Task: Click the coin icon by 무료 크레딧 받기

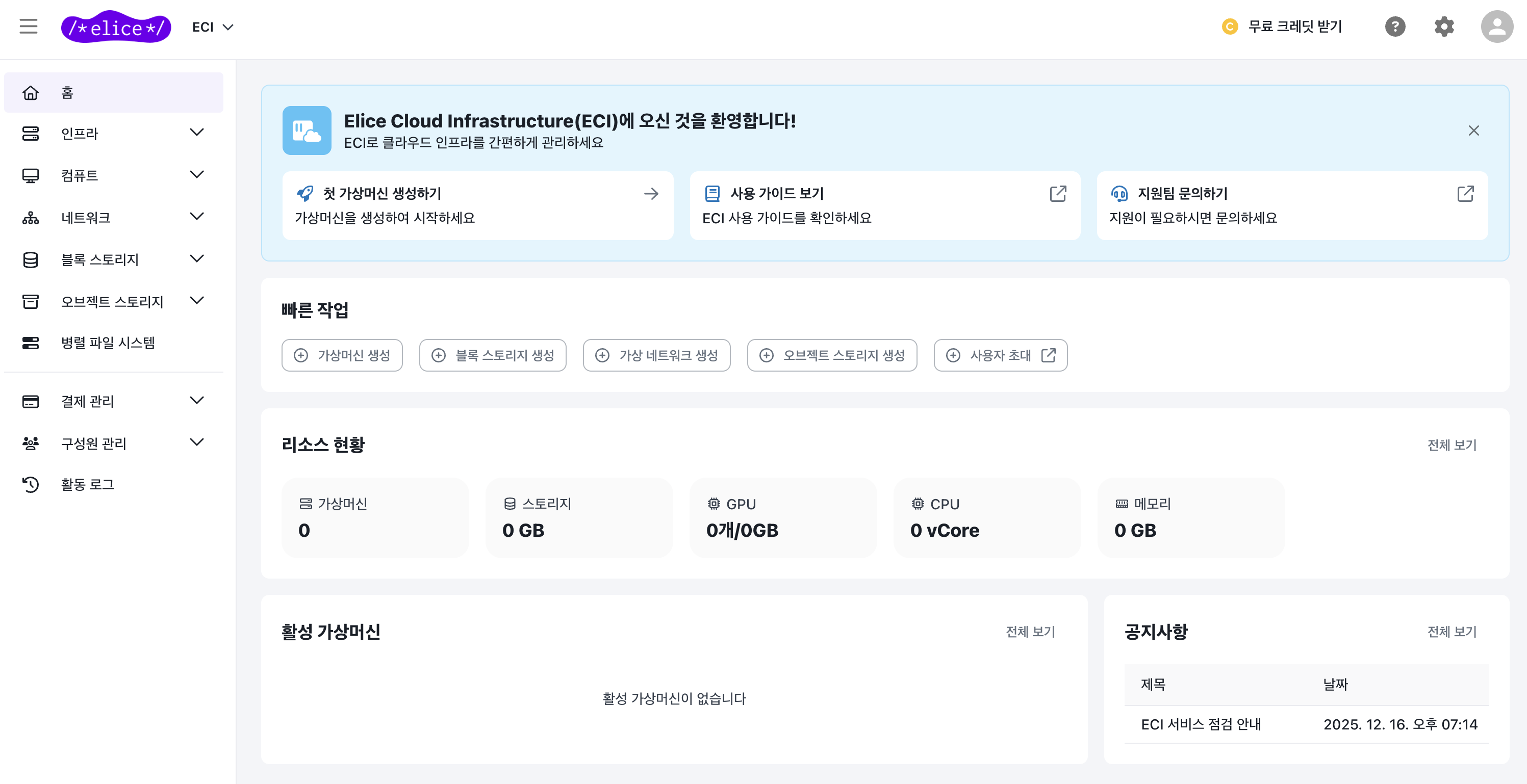Action: [x=1230, y=27]
